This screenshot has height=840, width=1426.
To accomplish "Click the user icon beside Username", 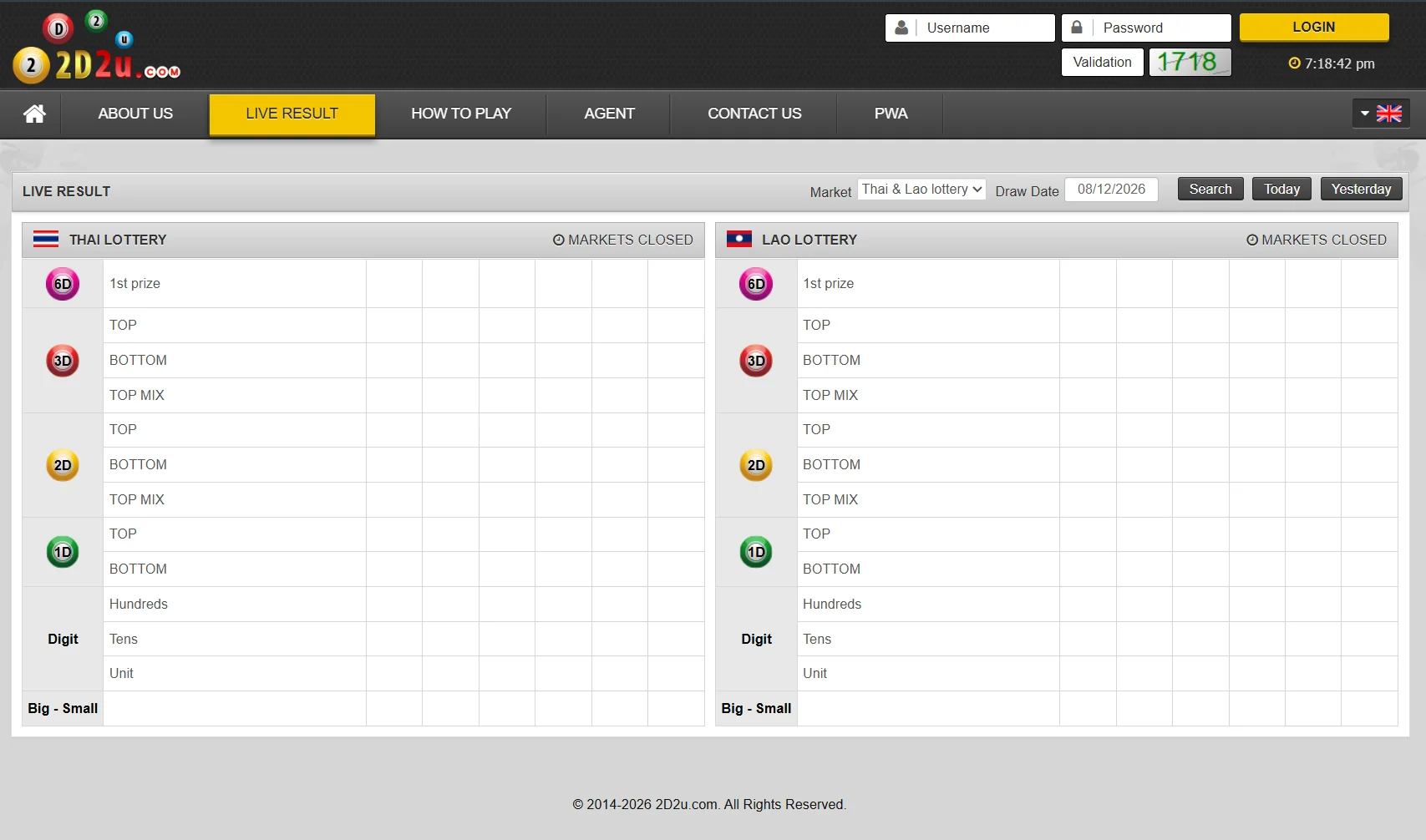I will point(901,28).
